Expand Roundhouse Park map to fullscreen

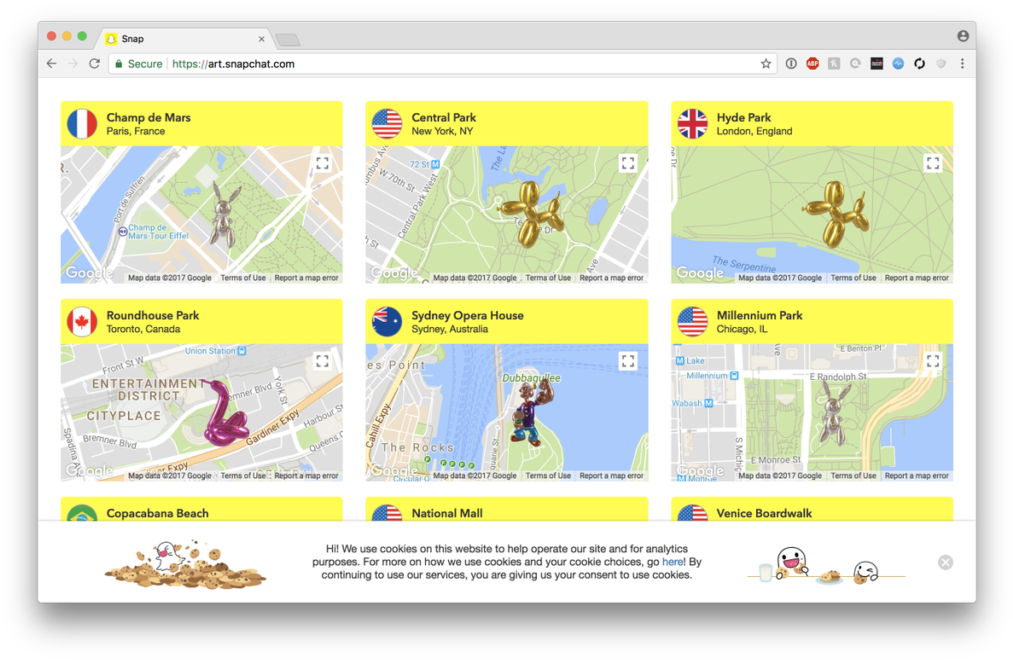coord(322,361)
